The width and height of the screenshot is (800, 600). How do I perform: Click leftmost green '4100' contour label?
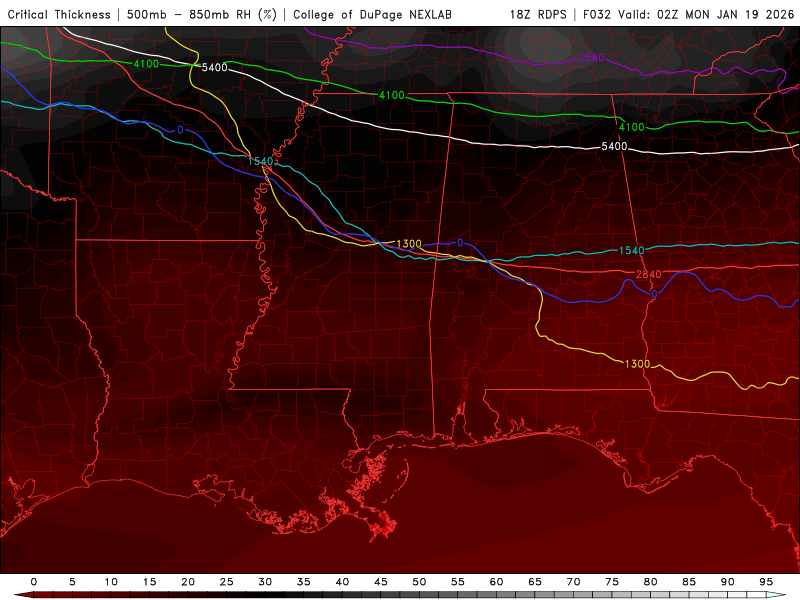(x=146, y=64)
